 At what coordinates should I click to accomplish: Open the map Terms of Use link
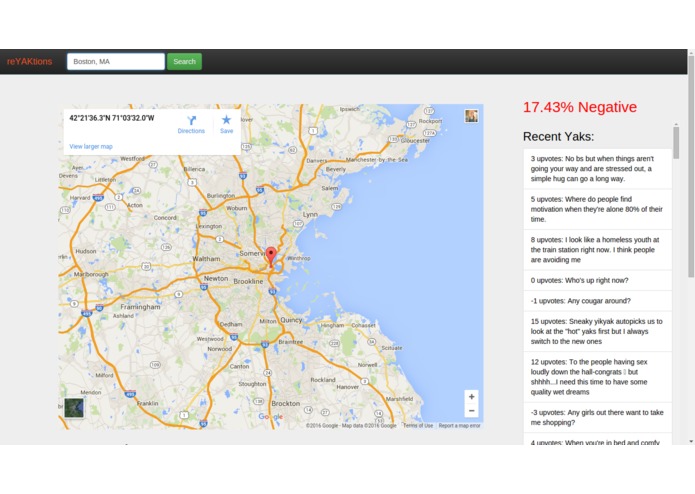[418, 426]
